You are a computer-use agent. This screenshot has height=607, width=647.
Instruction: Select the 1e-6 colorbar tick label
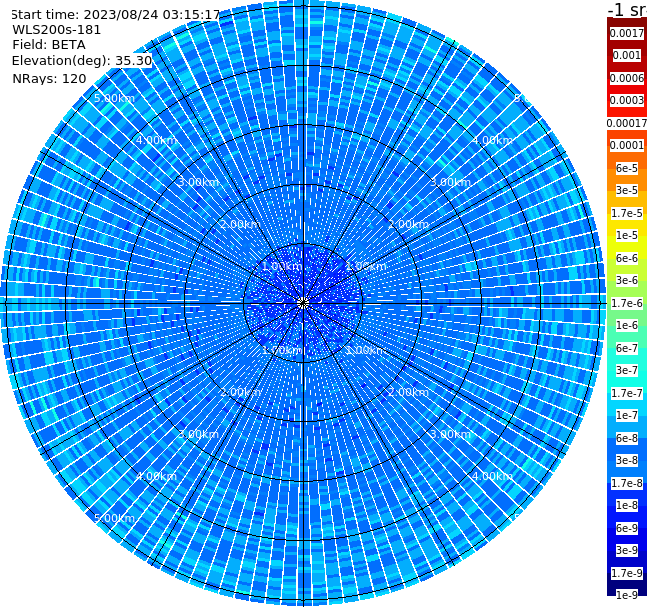627,325
